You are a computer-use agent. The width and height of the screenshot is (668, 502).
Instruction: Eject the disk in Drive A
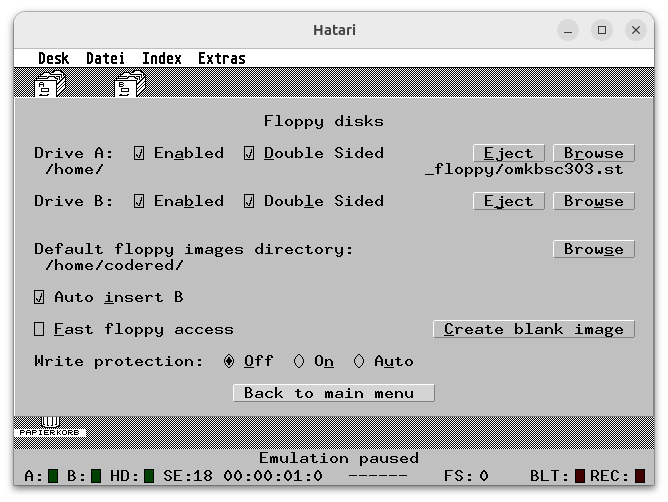(509, 153)
